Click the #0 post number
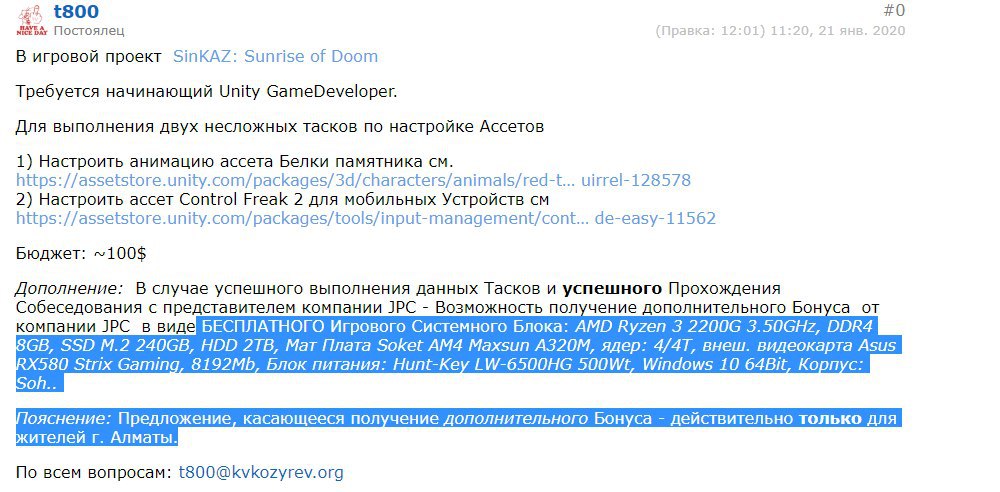This screenshot has height=492, width=1000. [893, 10]
